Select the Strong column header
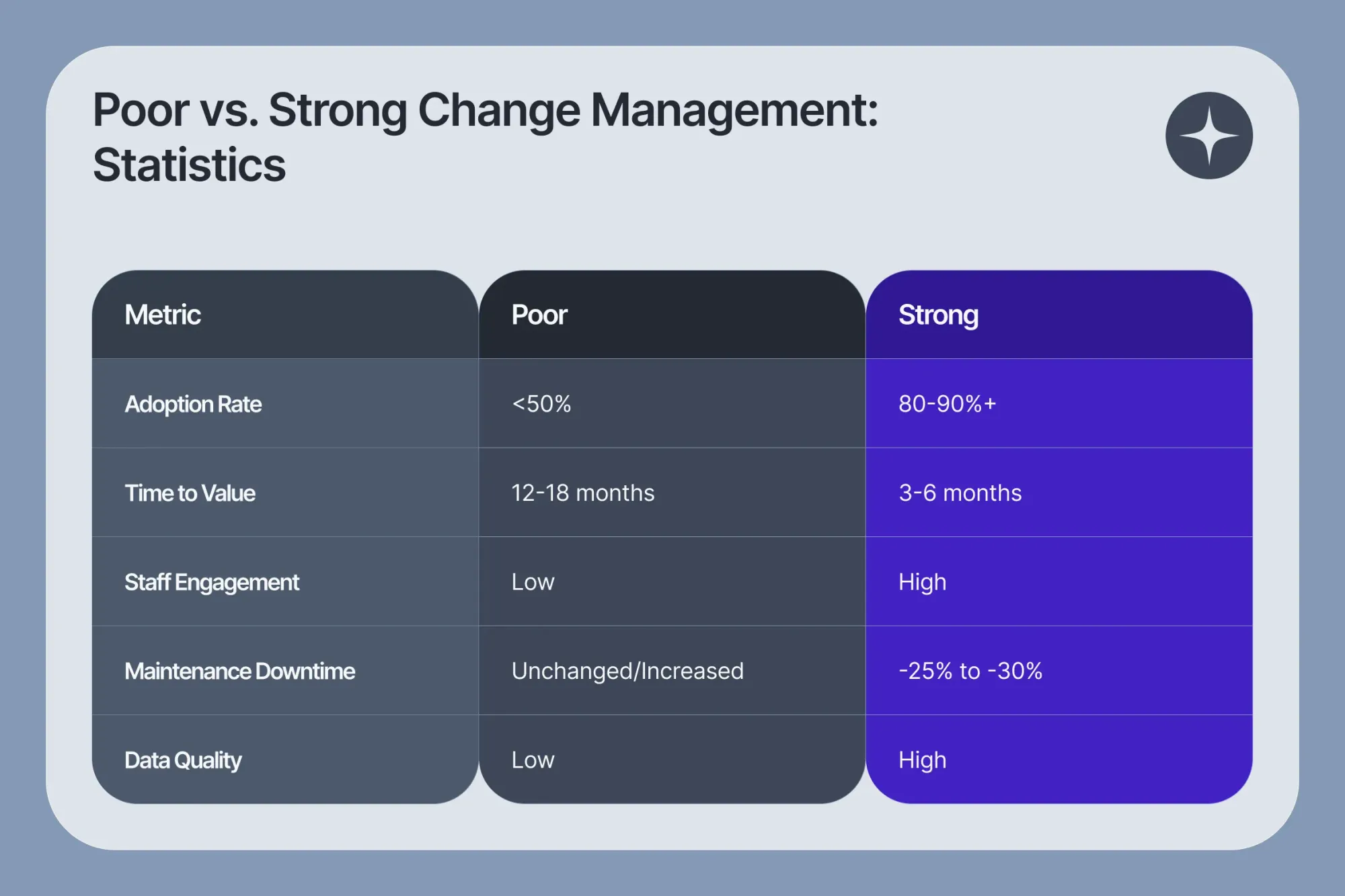 [938, 315]
